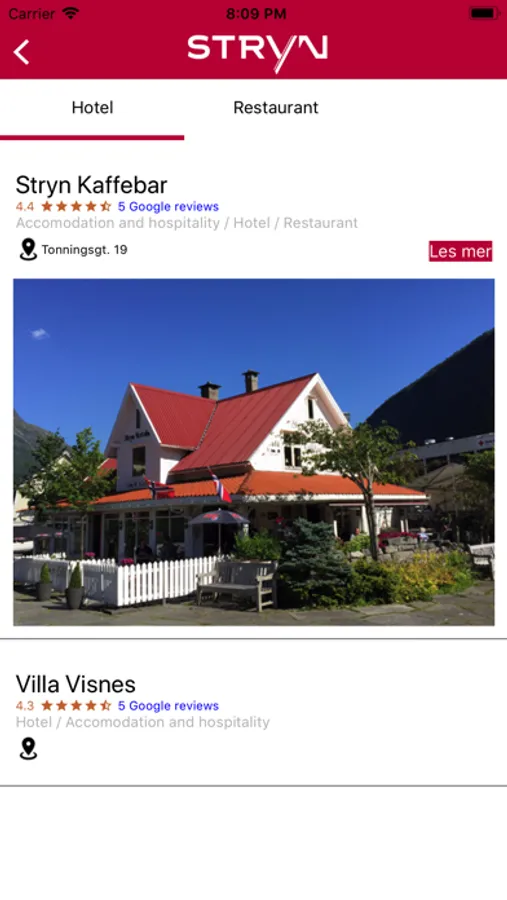Image resolution: width=507 pixels, height=900 pixels.
Task: Click Stryn Kaffebar category description line
Action: tap(187, 223)
